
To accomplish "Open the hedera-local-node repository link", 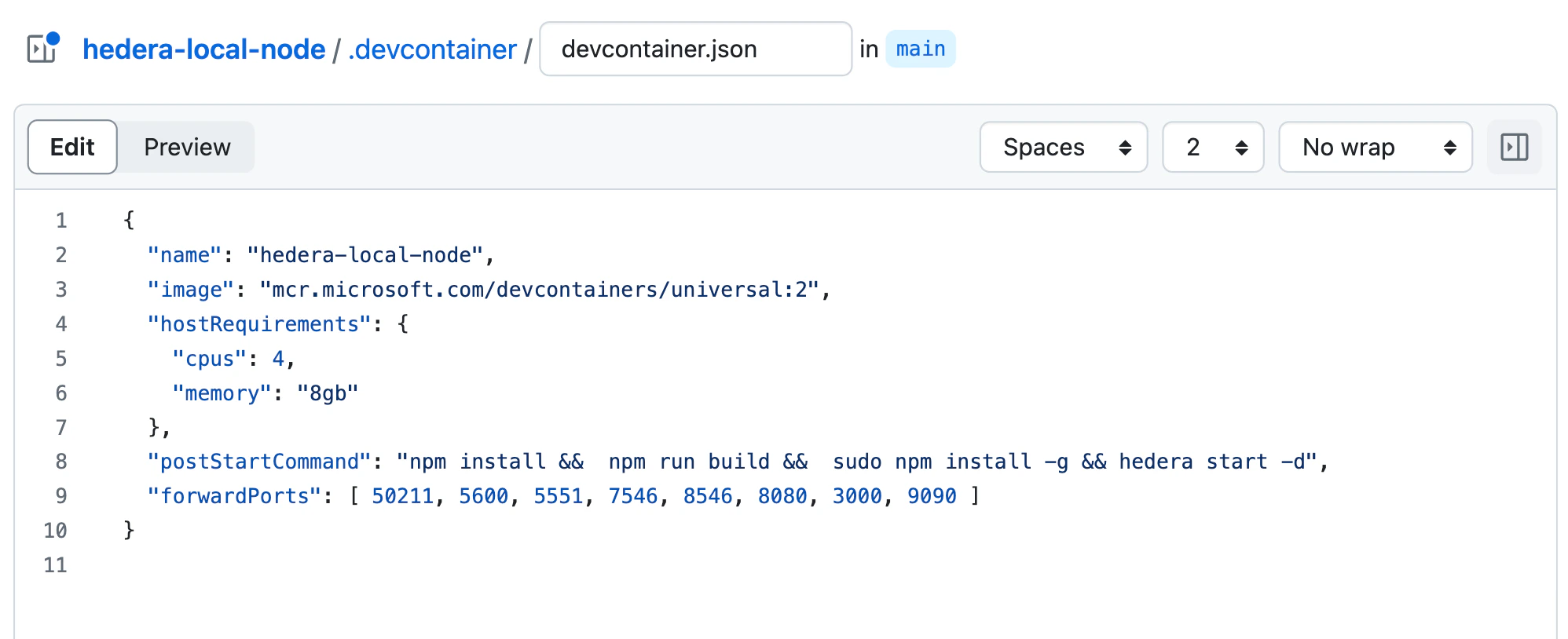I will coord(203,49).
